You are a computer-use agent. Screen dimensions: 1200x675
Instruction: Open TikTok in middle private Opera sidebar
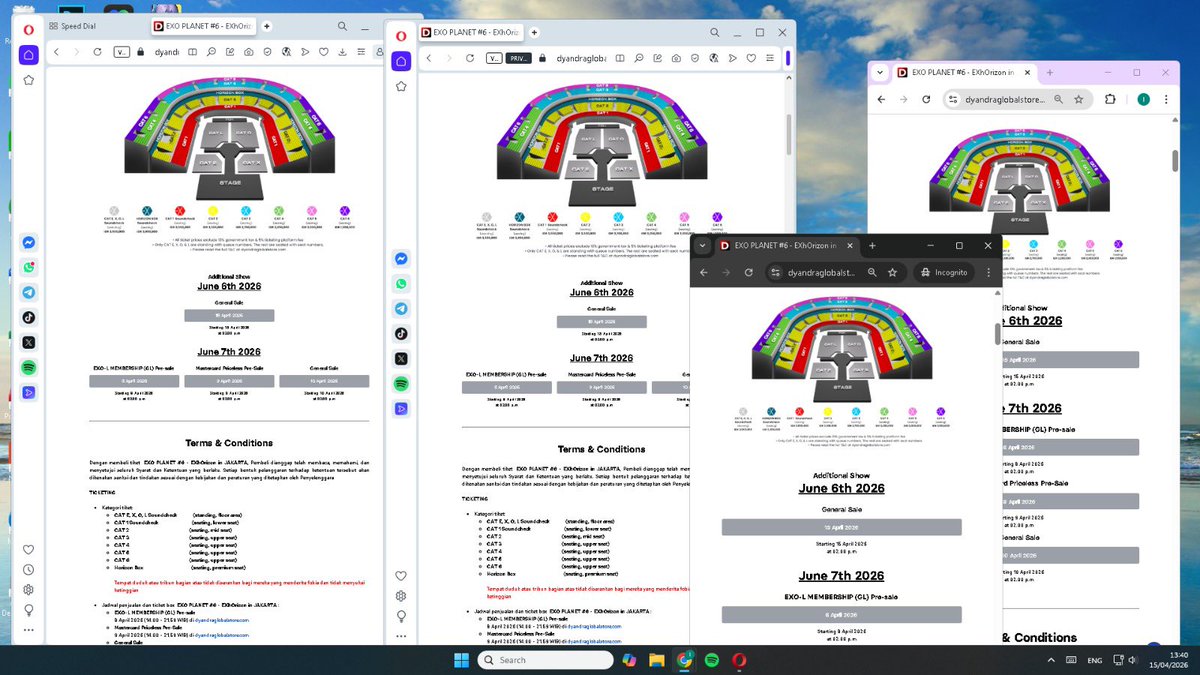(x=401, y=333)
